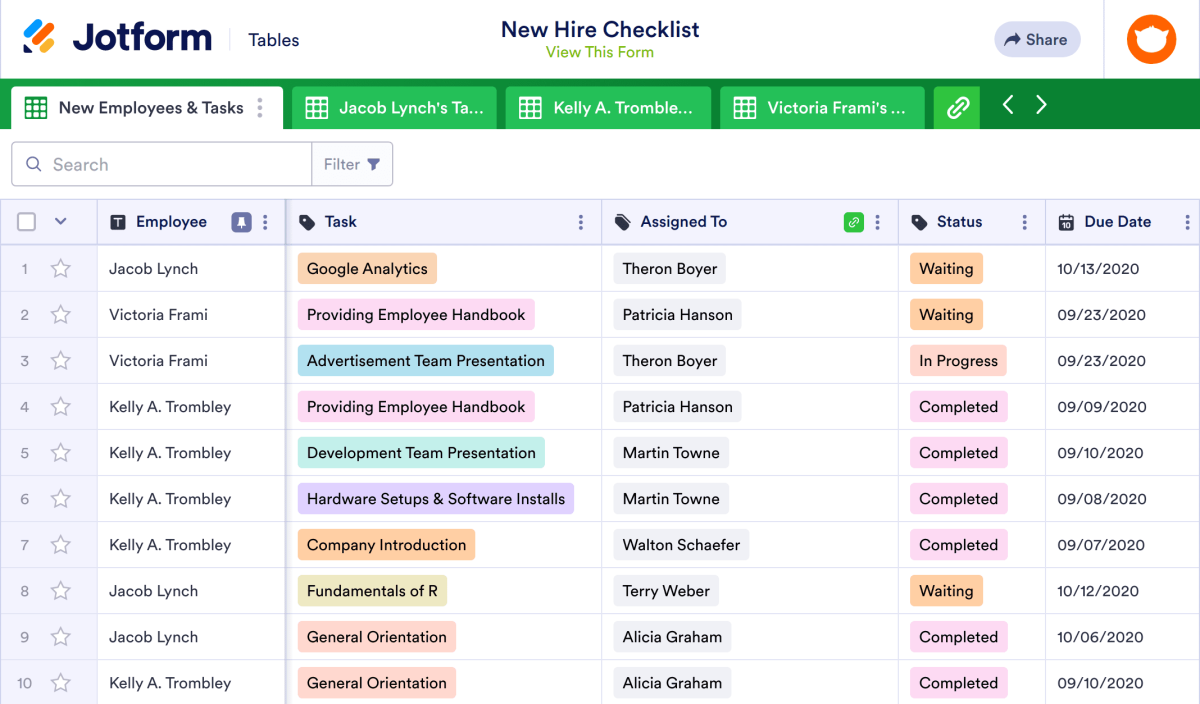Select the Company Introduction orange tag
1200x704 pixels.
[386, 544]
